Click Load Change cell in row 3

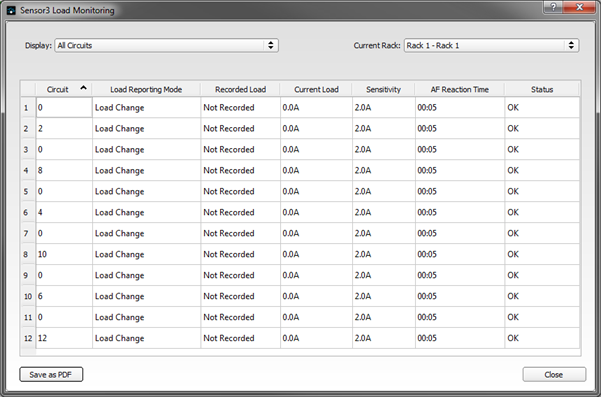[x=146, y=149]
